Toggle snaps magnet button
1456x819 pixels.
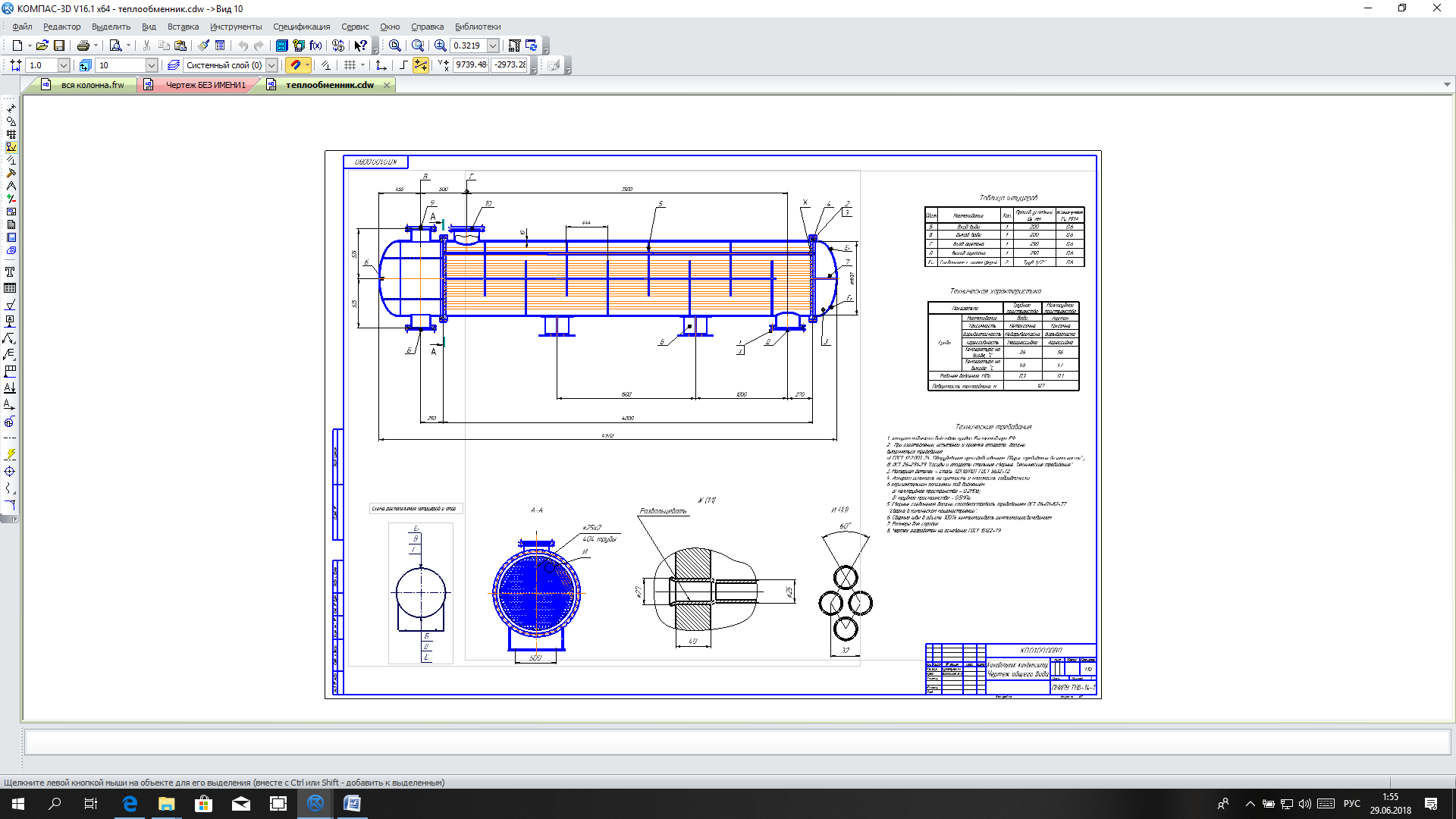(x=295, y=65)
